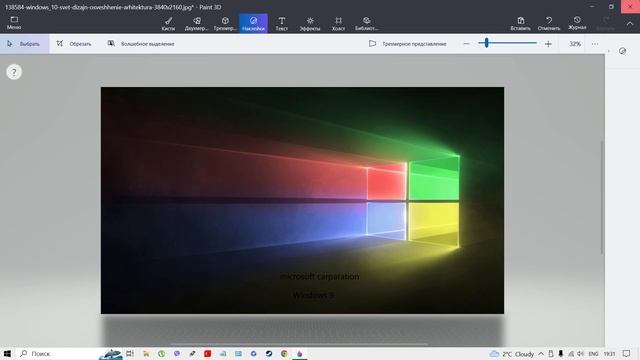Image resolution: width=640 pixels, height=360 pixels.
Task: Click the zoom in plus button
Action: click(x=548, y=44)
